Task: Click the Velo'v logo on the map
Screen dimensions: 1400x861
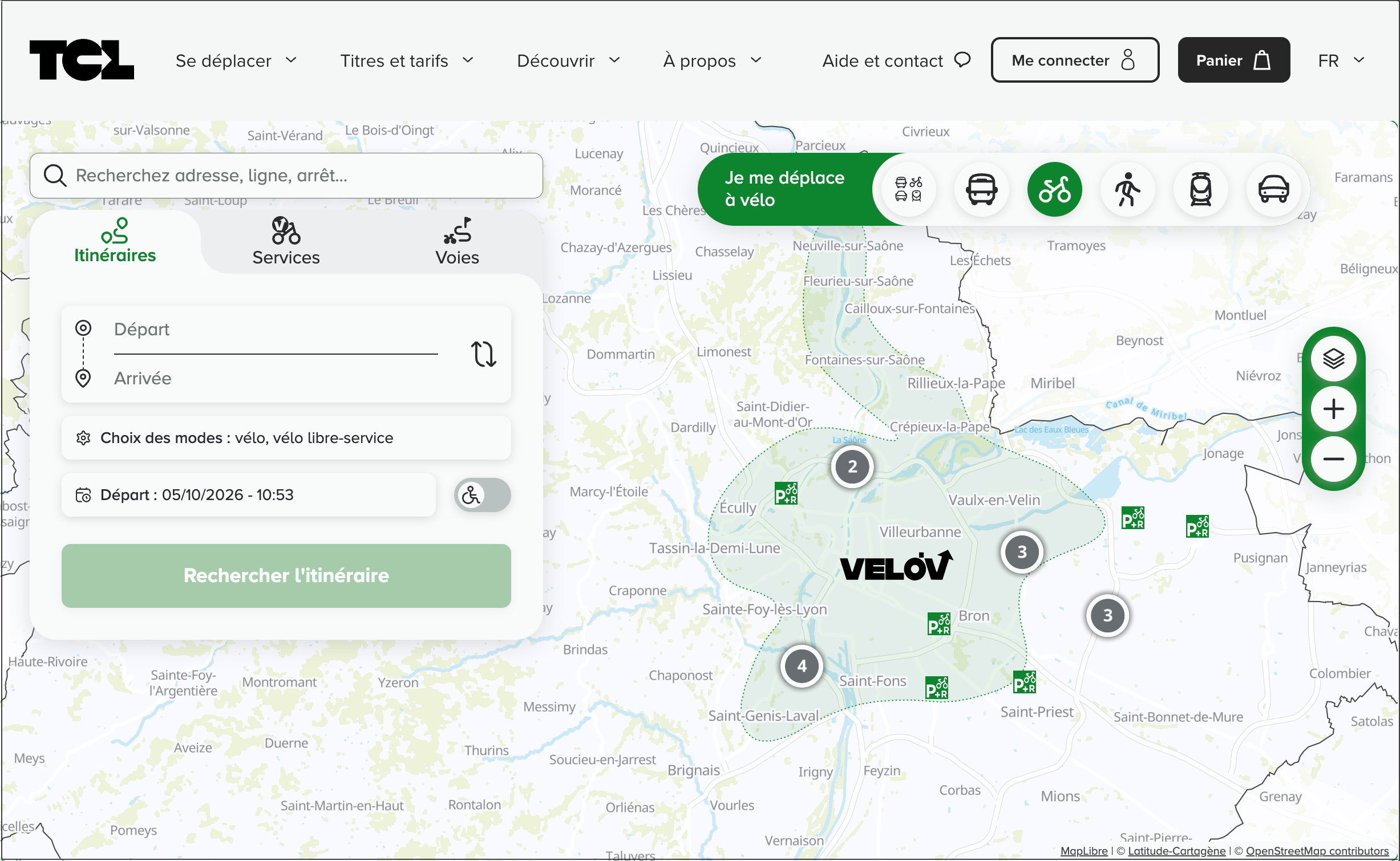Action: pyautogui.click(x=896, y=566)
